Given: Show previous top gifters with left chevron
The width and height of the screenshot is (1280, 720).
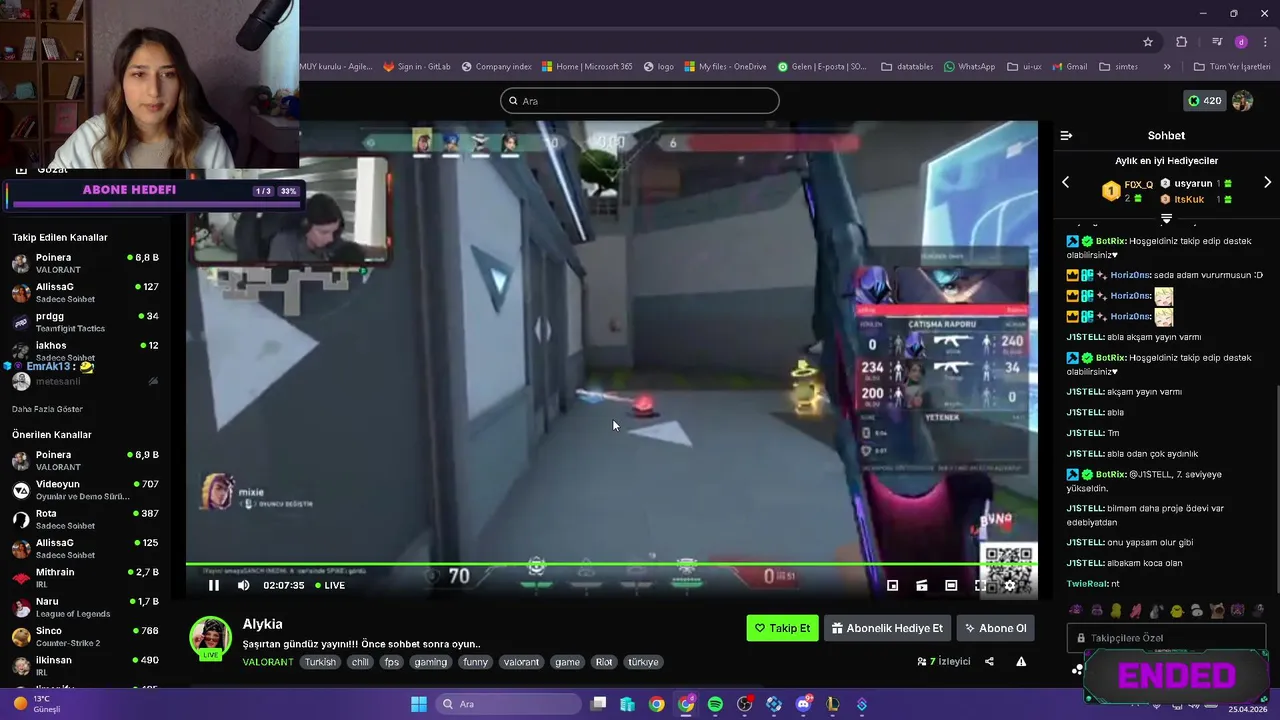Looking at the screenshot, I should point(1065,182).
